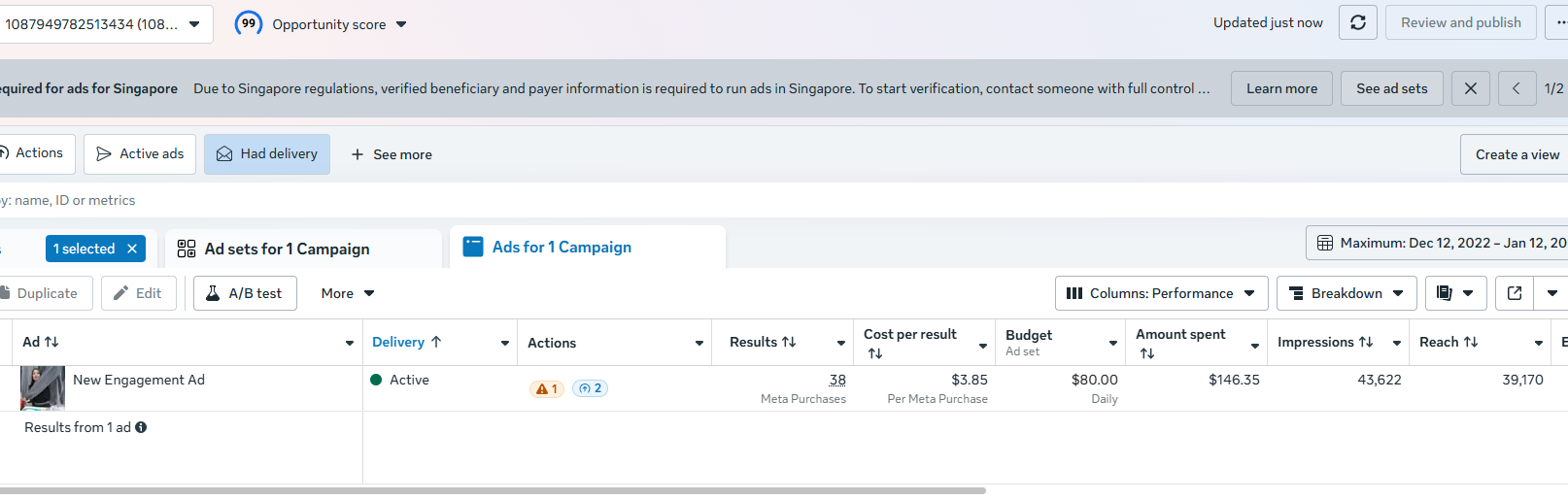The height and width of the screenshot is (500, 1568).
Task: Go to previous notification arrow
Action: (x=1517, y=88)
